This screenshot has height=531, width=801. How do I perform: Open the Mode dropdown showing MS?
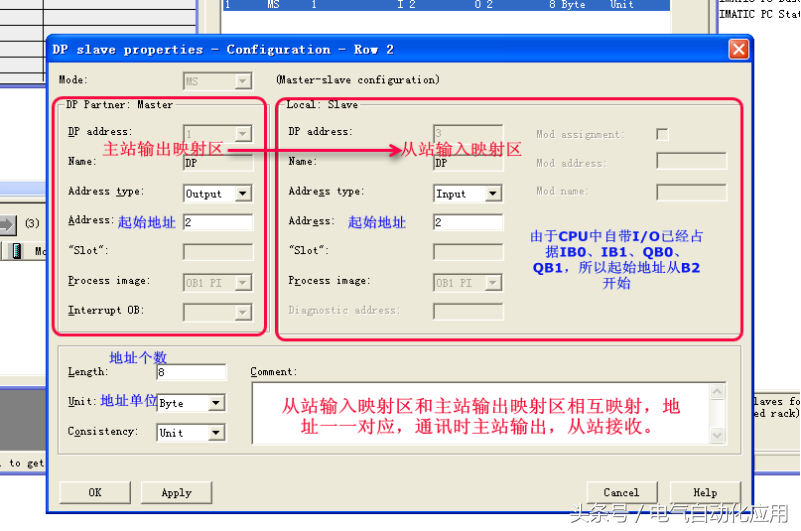243,80
